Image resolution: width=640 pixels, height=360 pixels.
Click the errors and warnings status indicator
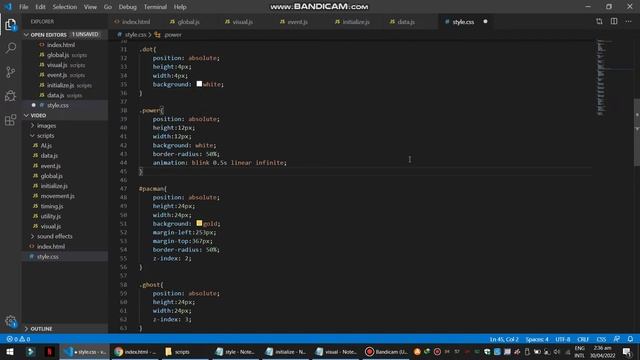(18, 339)
